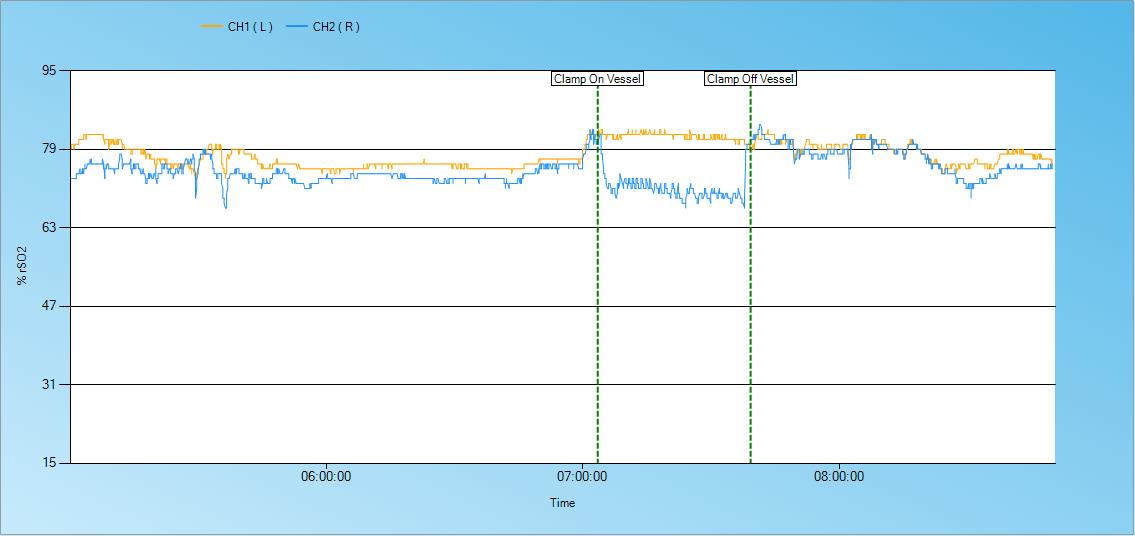Click the % rSO2 y-axis title
The width and height of the screenshot is (1135, 536).
[x=22, y=266]
